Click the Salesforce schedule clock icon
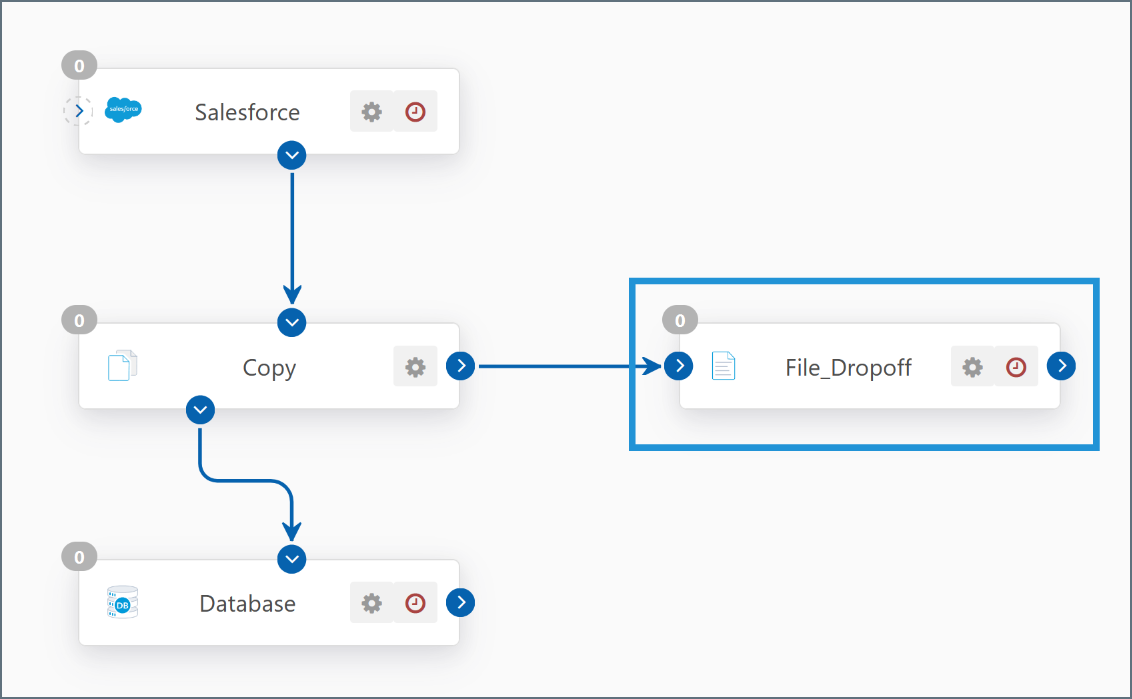The width and height of the screenshot is (1132, 699). [x=415, y=112]
